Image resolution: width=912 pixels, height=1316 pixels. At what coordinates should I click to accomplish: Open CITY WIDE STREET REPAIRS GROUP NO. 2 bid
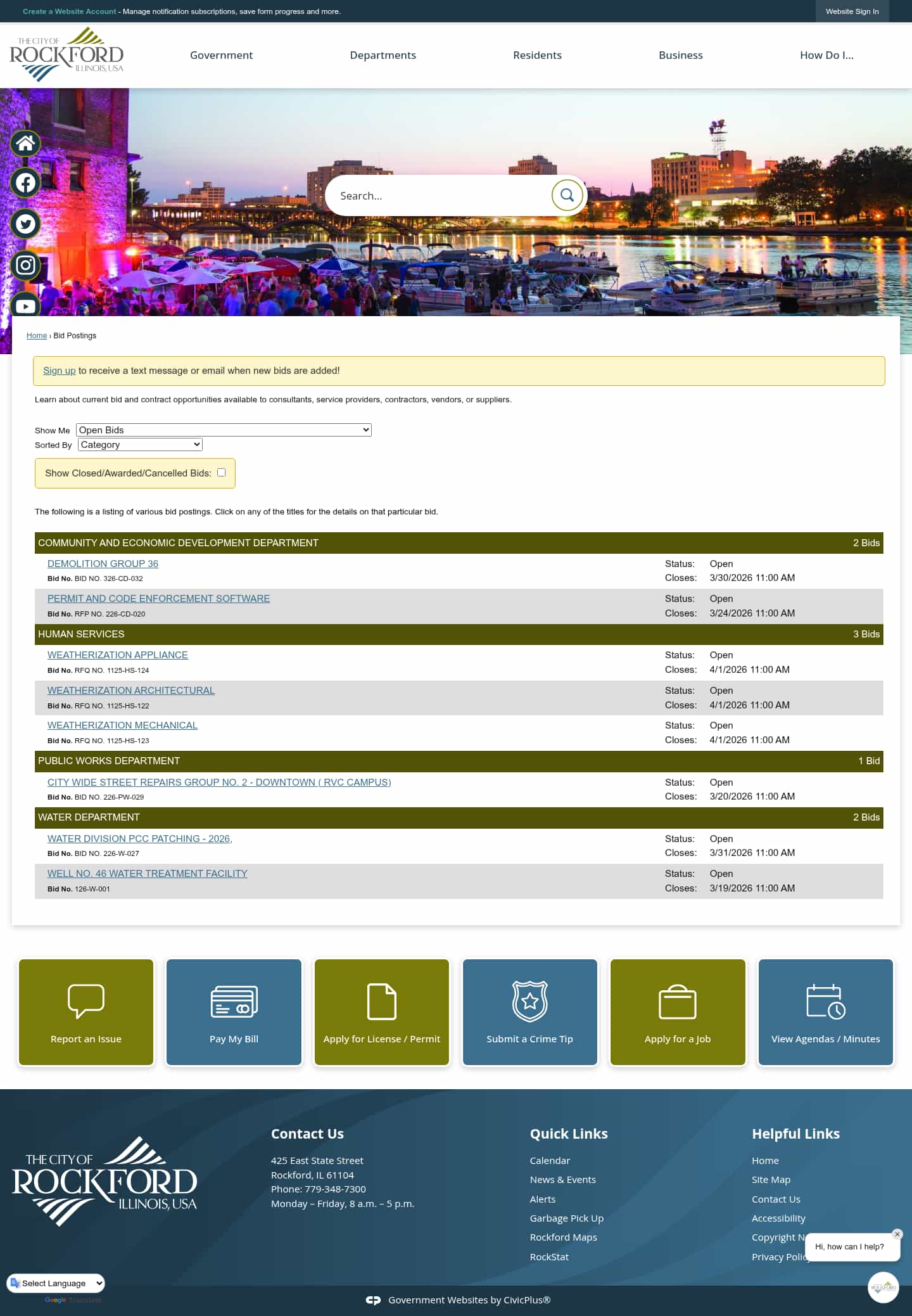pos(219,783)
